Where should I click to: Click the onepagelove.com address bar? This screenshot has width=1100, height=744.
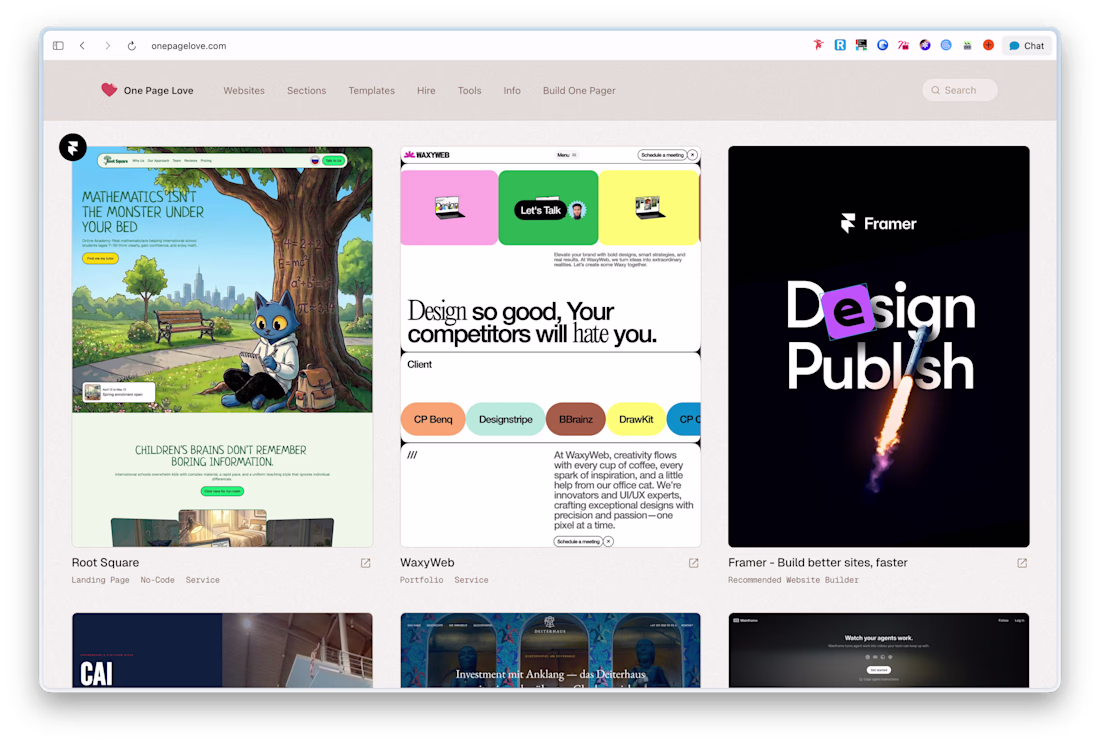[x=189, y=46]
